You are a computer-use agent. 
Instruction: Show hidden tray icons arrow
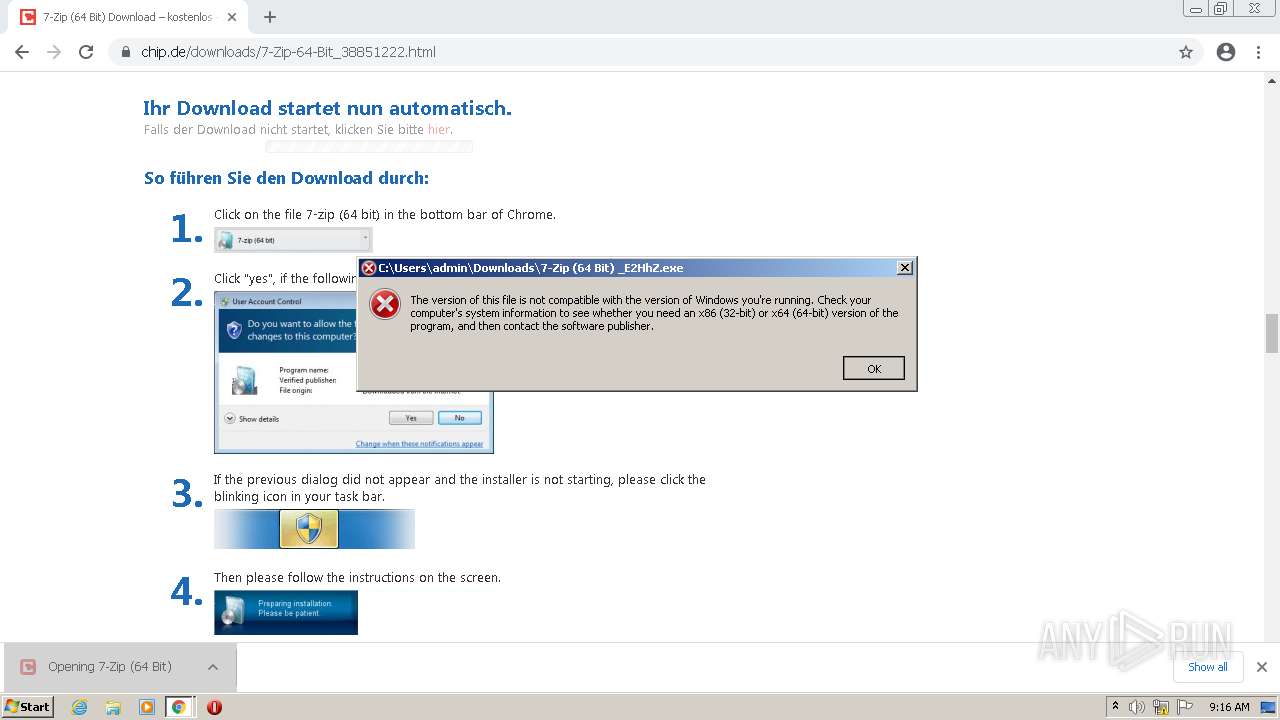pos(1115,707)
